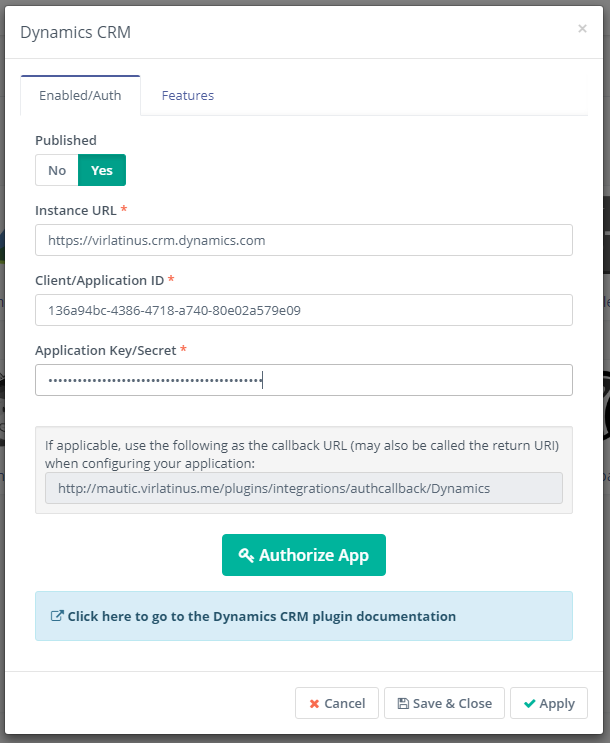
Task: Cancel the plugin configuration
Action: tap(337, 704)
